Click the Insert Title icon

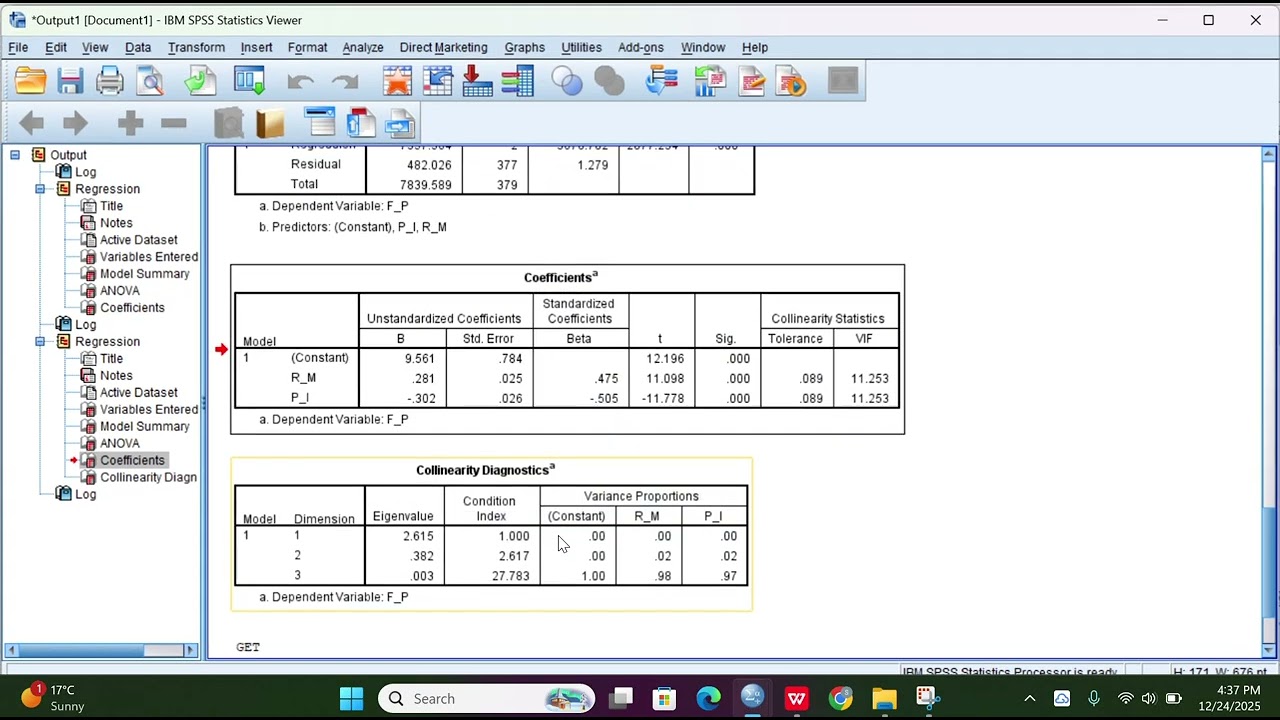tap(360, 123)
